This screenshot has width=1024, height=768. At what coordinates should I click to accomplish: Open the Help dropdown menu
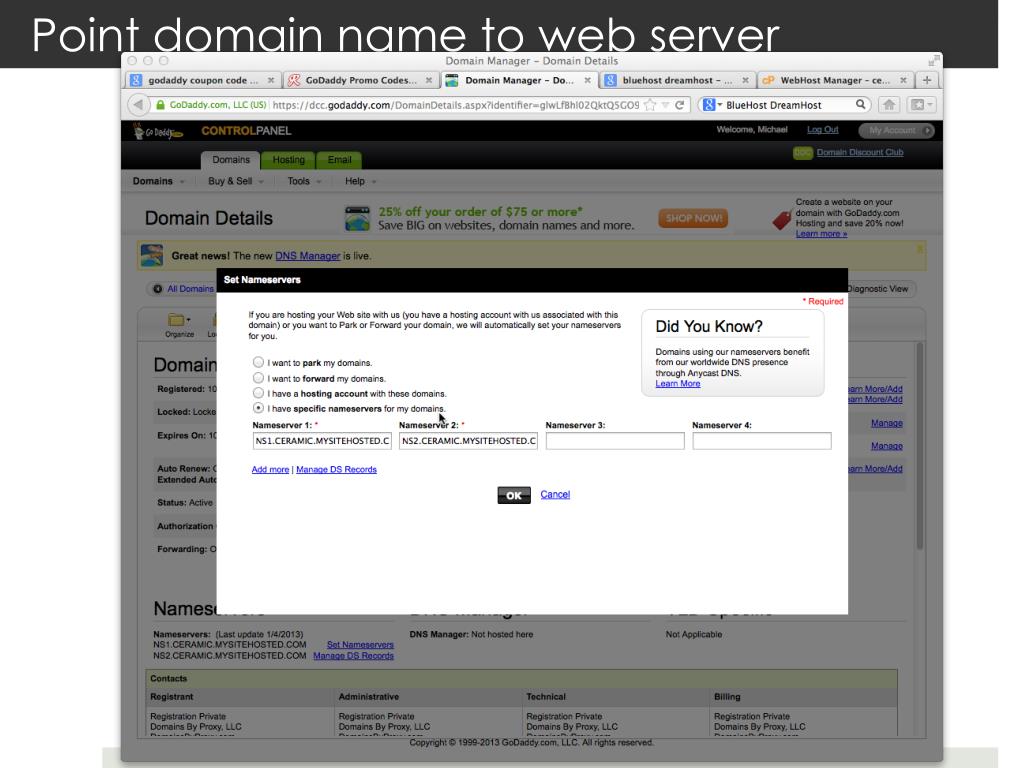360,181
